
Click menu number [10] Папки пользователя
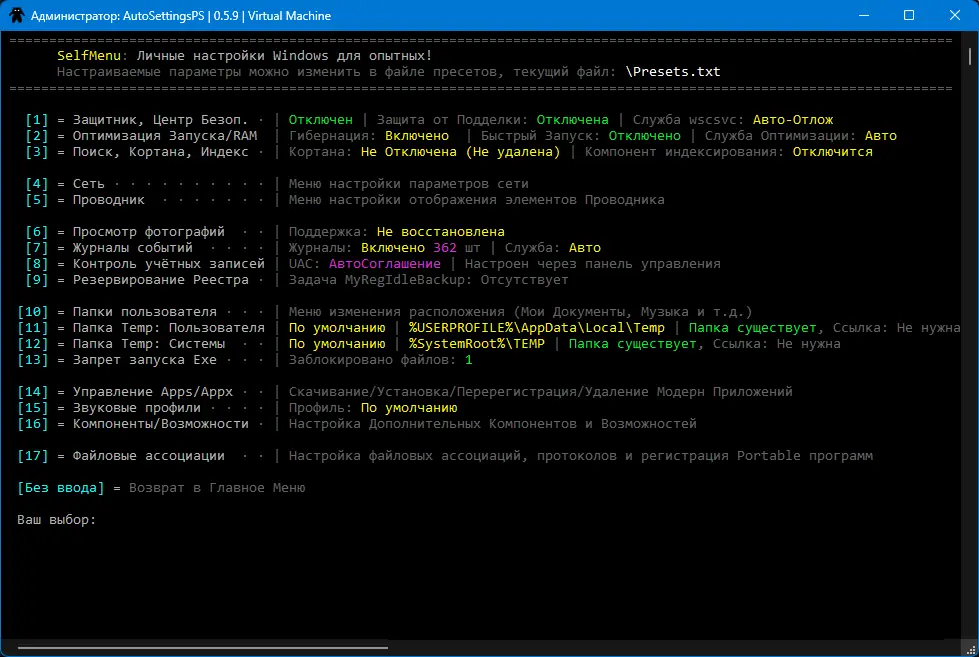click(x=32, y=312)
